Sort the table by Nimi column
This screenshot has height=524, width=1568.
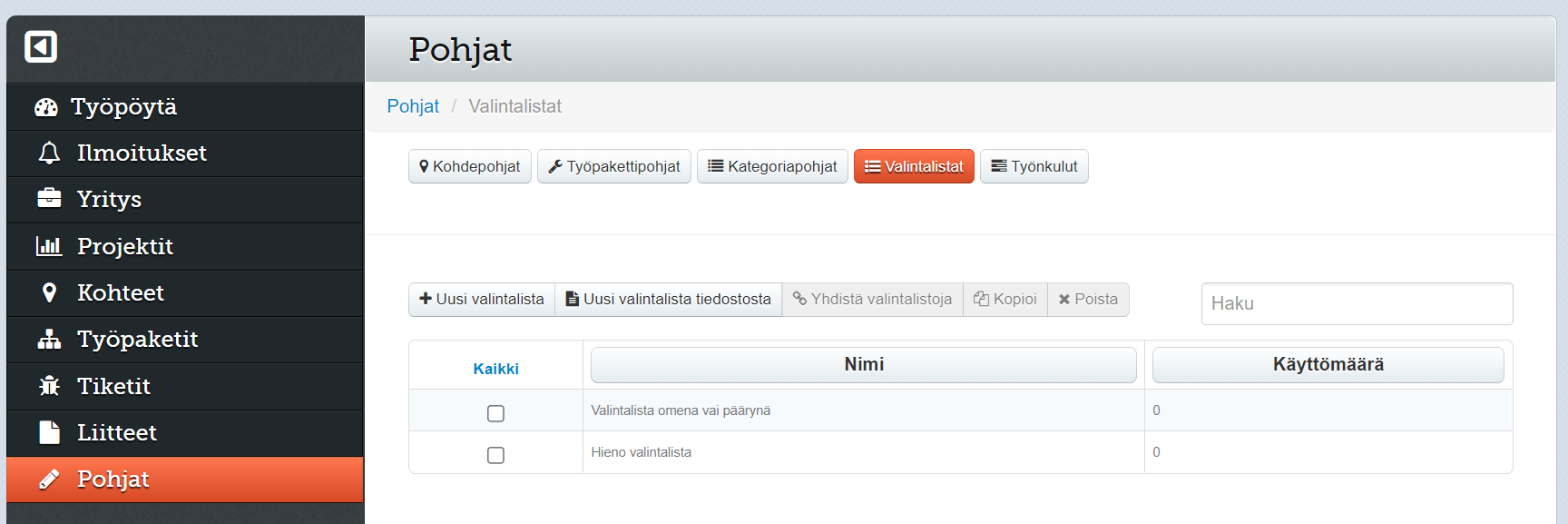click(864, 364)
